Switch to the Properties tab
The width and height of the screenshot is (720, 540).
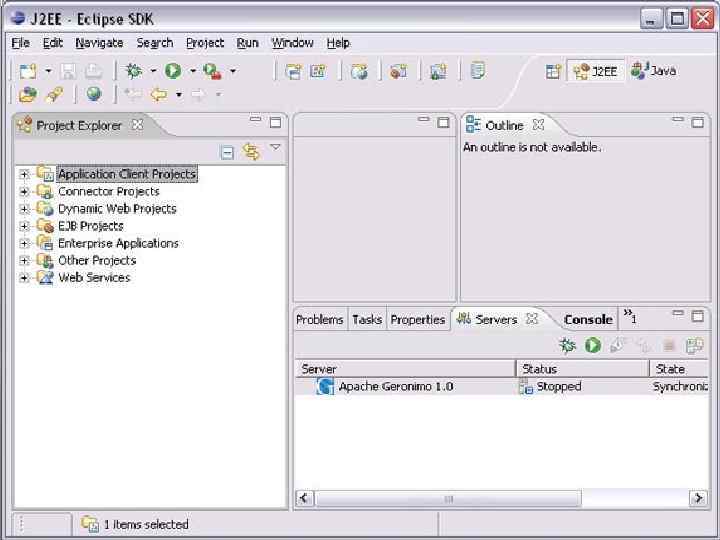418,320
